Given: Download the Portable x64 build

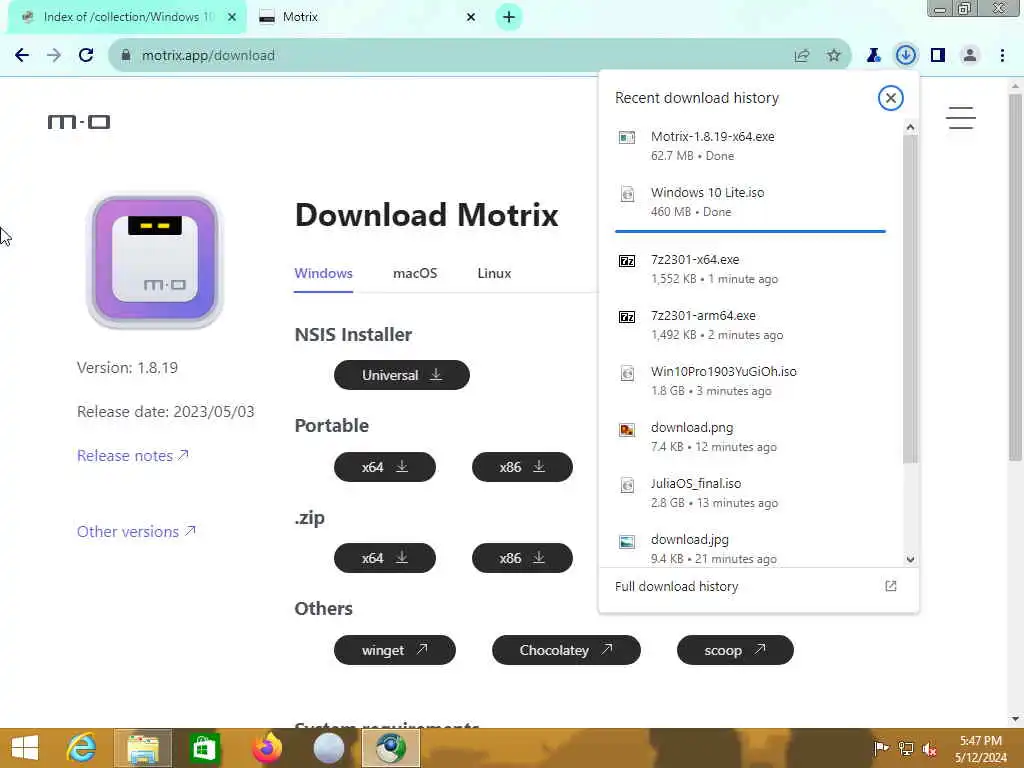Looking at the screenshot, I should tap(385, 467).
